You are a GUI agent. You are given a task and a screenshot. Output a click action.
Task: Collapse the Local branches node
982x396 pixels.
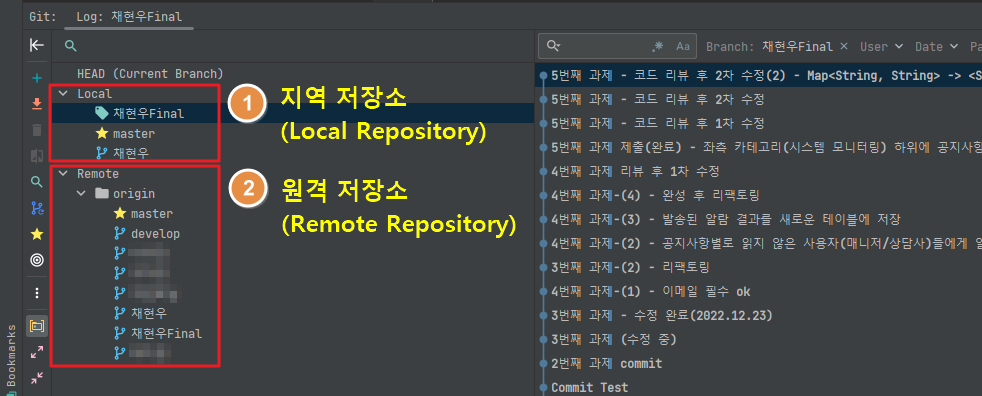63,93
